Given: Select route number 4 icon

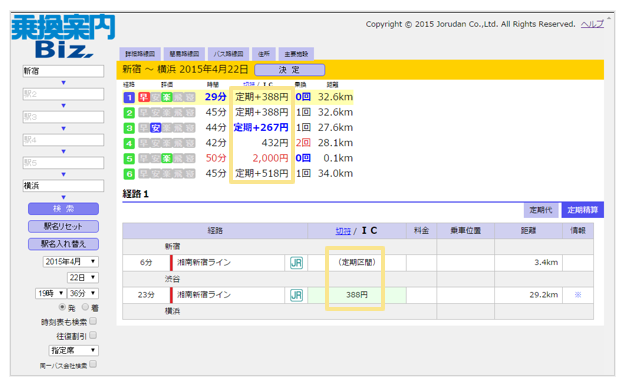Looking at the screenshot, I should (129, 143).
